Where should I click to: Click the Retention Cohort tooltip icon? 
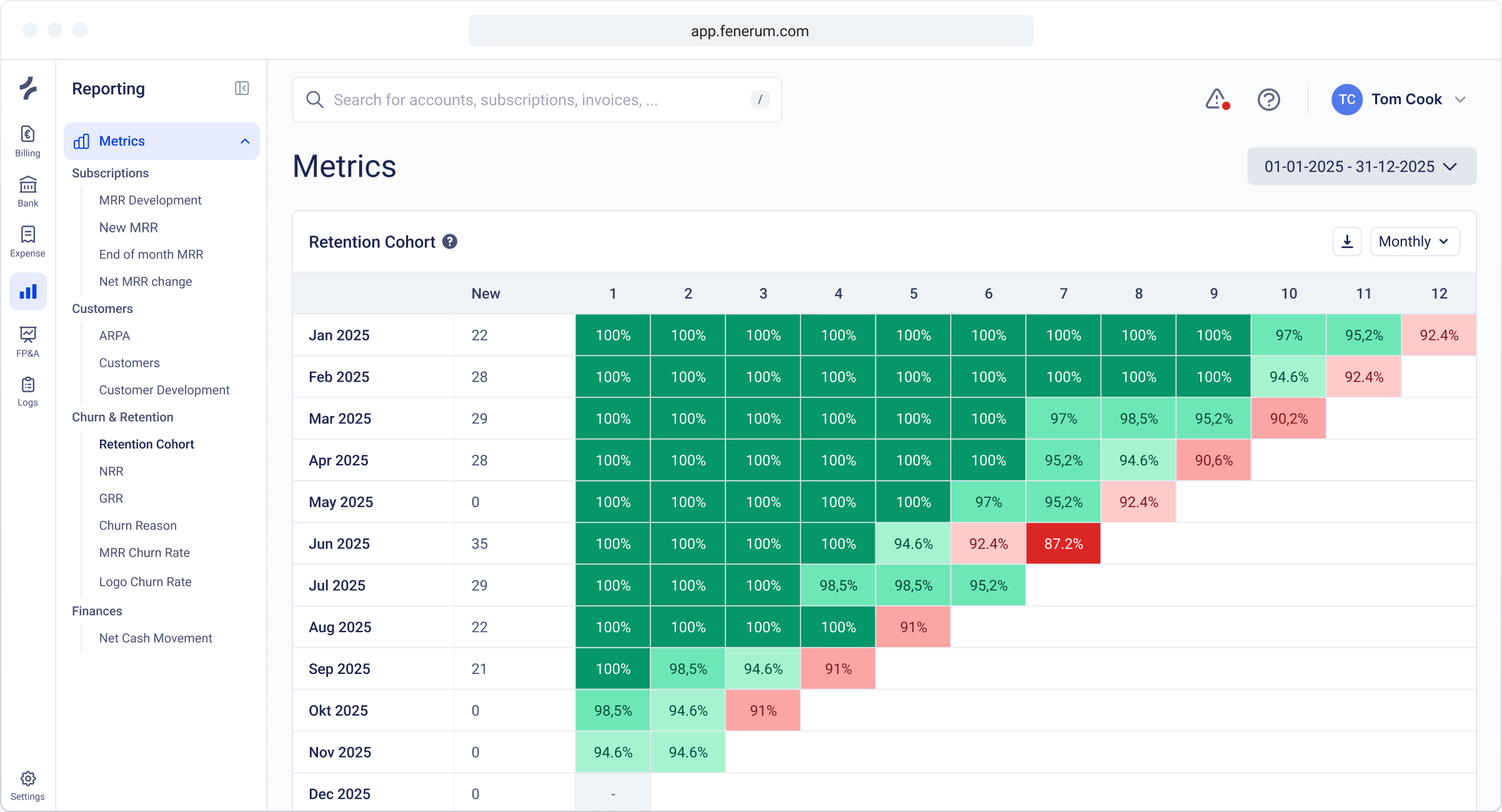click(x=450, y=241)
